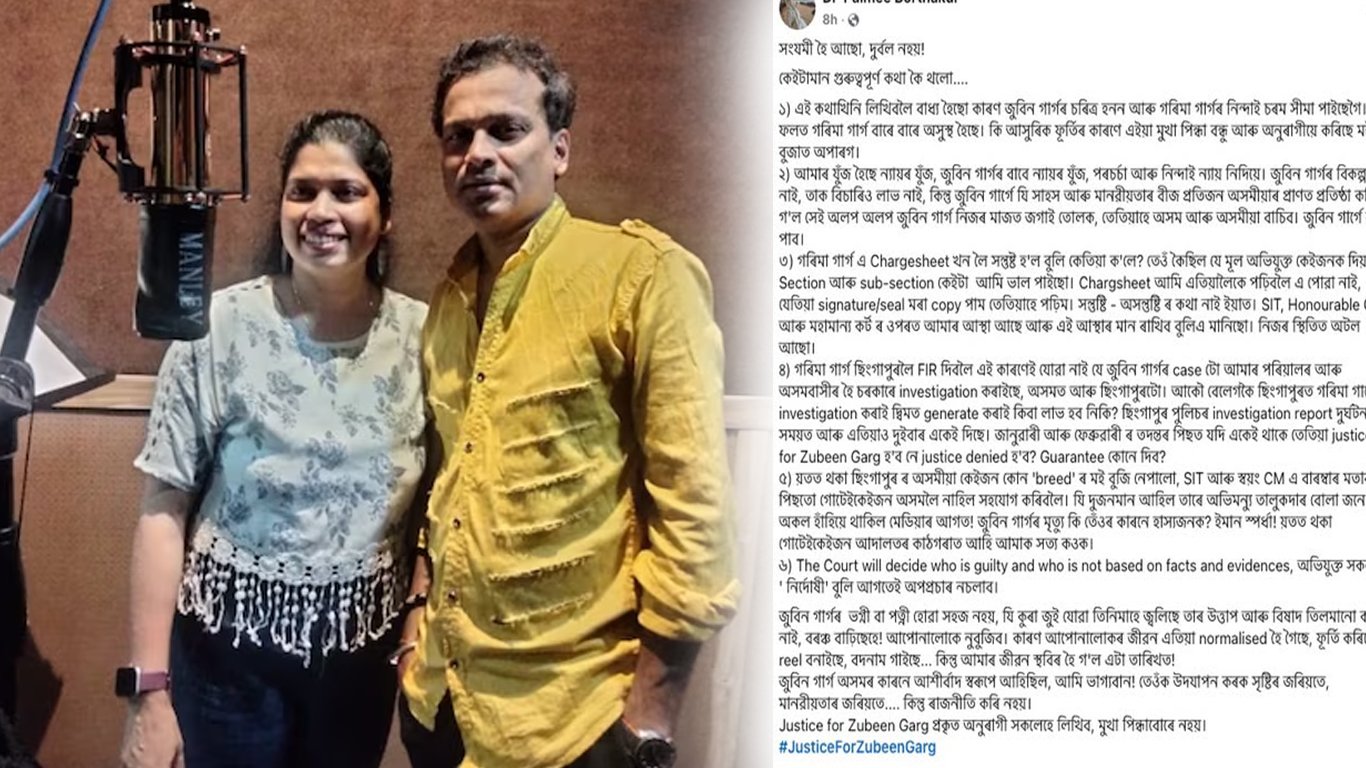Click the wristwatch on the man's arm
Screen dimensions: 1366x768
point(650,747)
